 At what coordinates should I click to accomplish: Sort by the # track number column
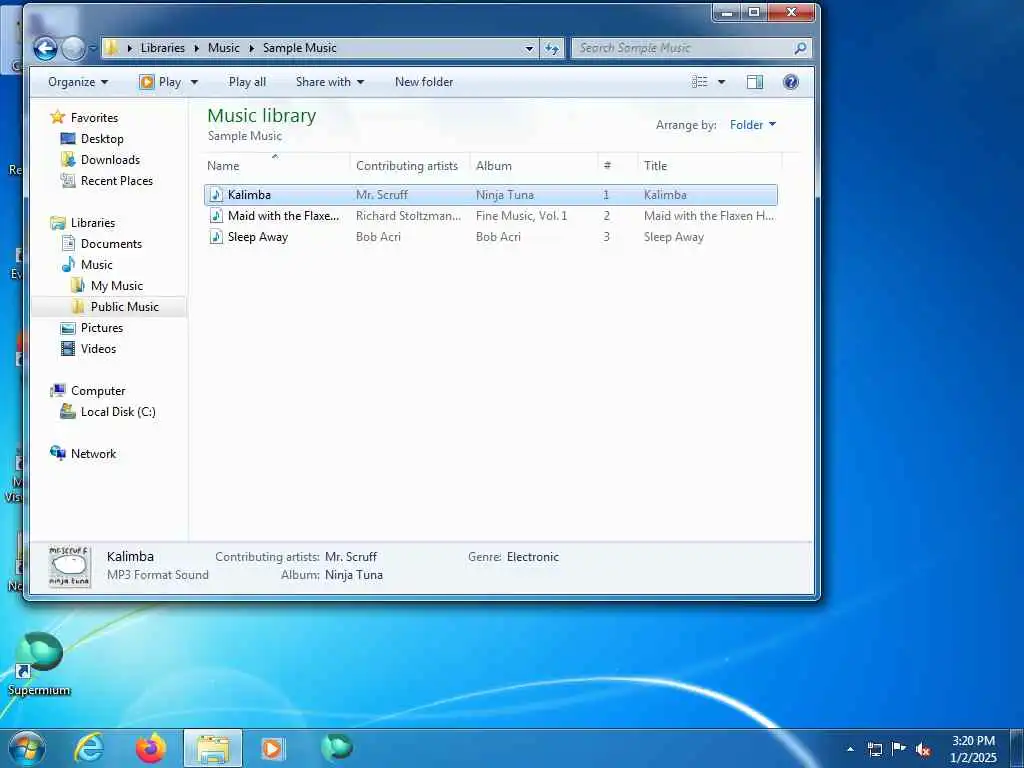coord(617,166)
